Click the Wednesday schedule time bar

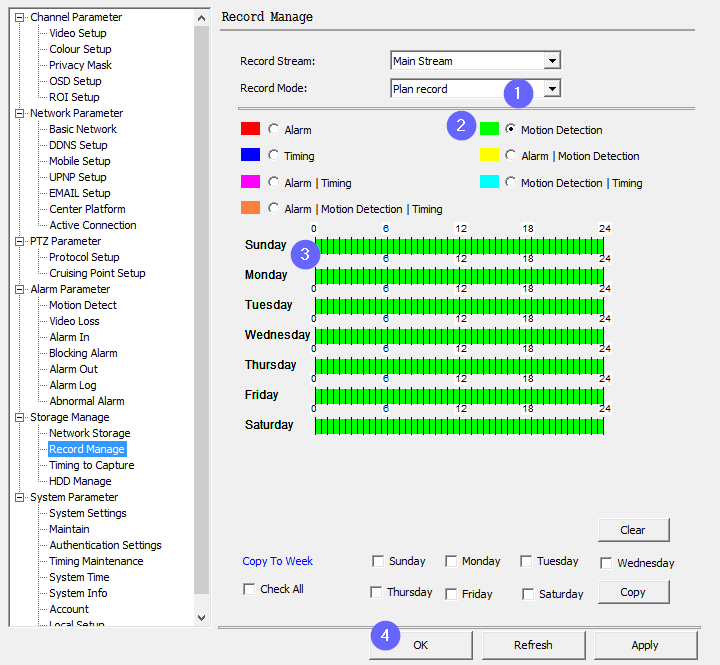pyautogui.click(x=459, y=336)
